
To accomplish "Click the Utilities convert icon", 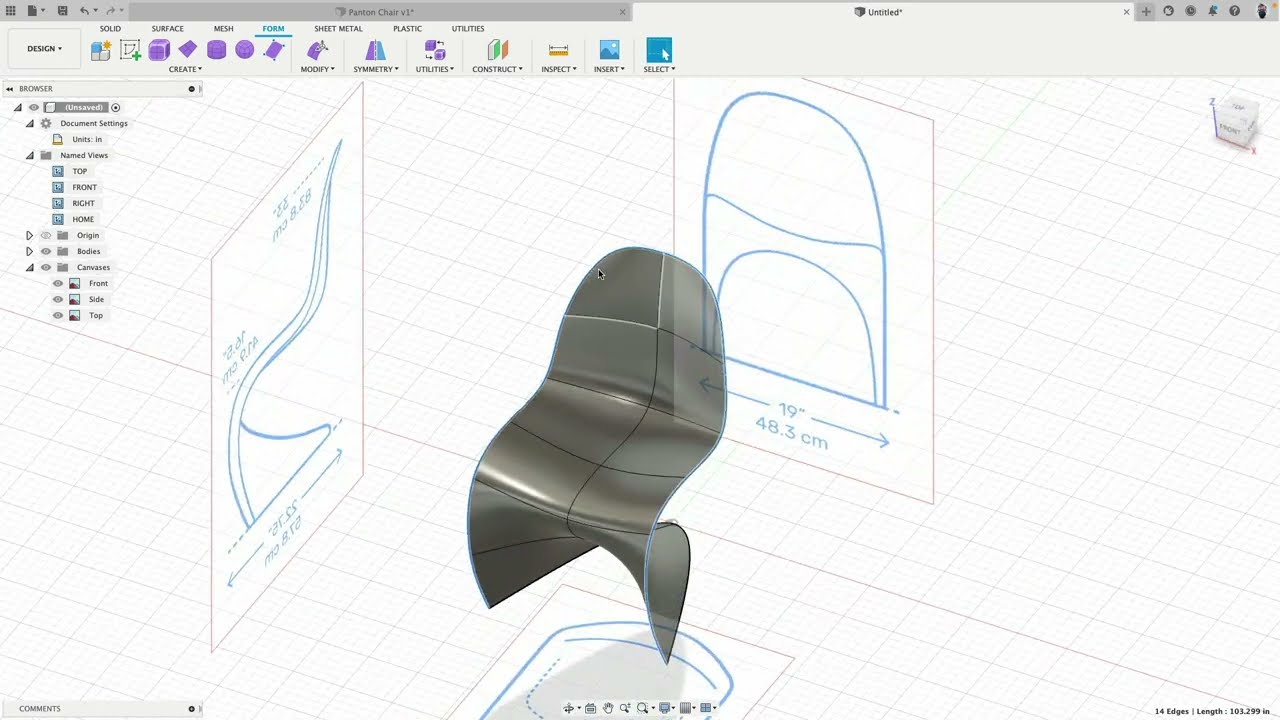I will (x=435, y=50).
